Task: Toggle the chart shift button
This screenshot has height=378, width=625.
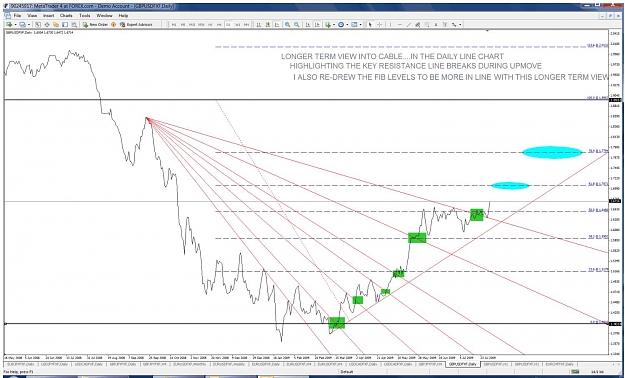Action: 317,24
